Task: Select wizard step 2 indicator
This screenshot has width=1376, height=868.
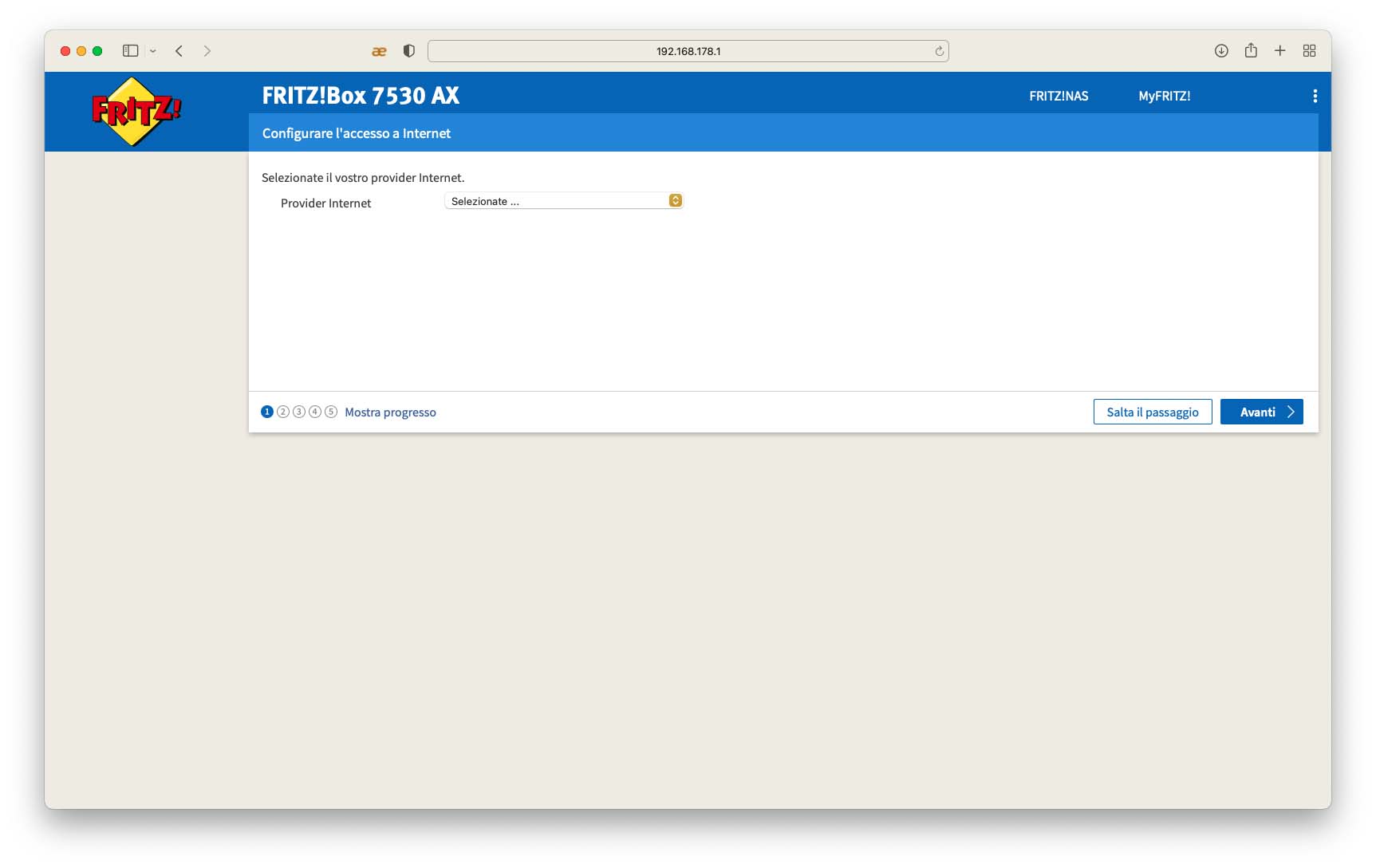Action: tap(283, 412)
